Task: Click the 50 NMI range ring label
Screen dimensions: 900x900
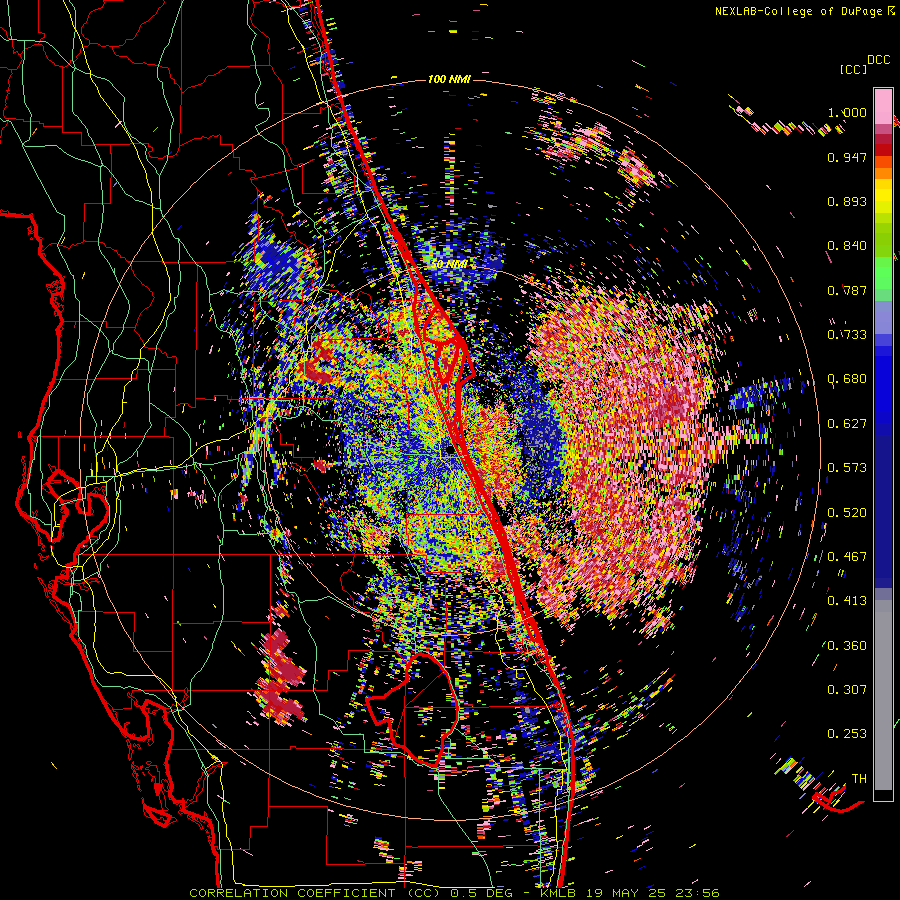Action: 449,265
